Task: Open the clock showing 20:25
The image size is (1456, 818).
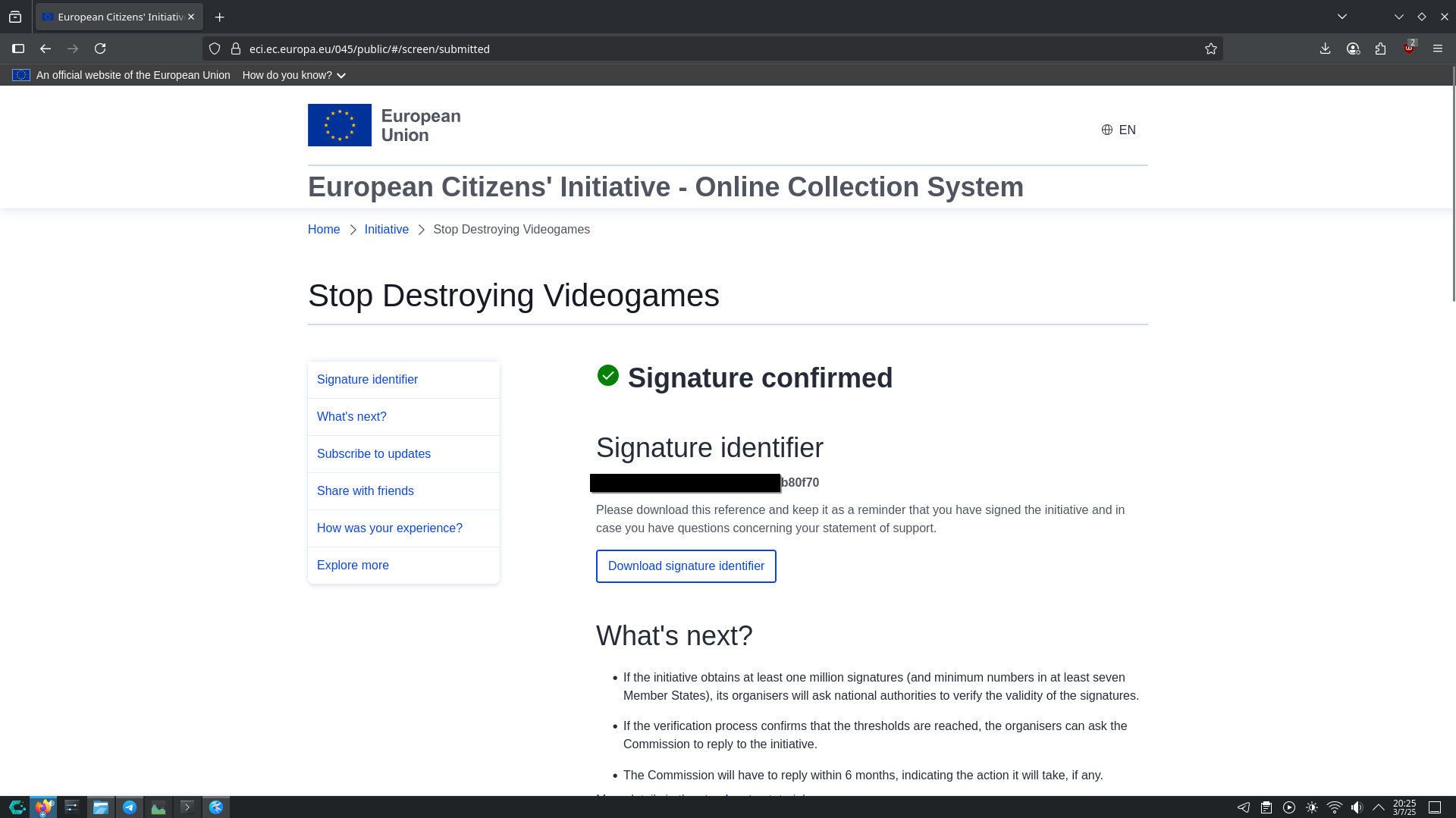Action: click(1404, 807)
